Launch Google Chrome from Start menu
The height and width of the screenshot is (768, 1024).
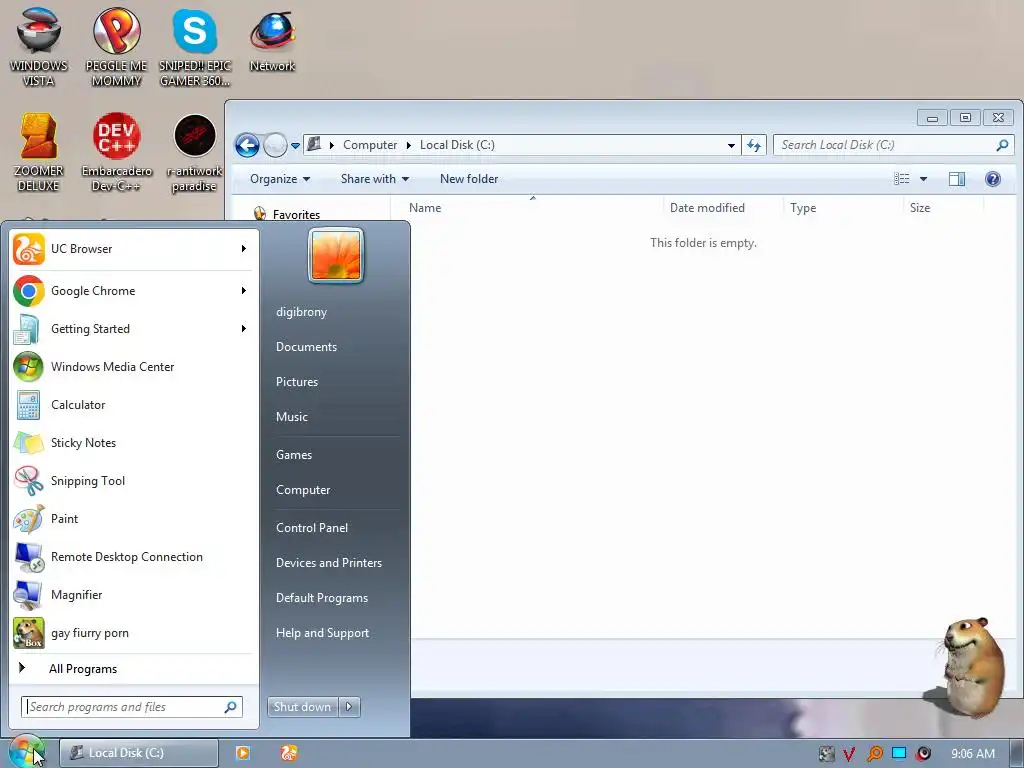click(133, 291)
